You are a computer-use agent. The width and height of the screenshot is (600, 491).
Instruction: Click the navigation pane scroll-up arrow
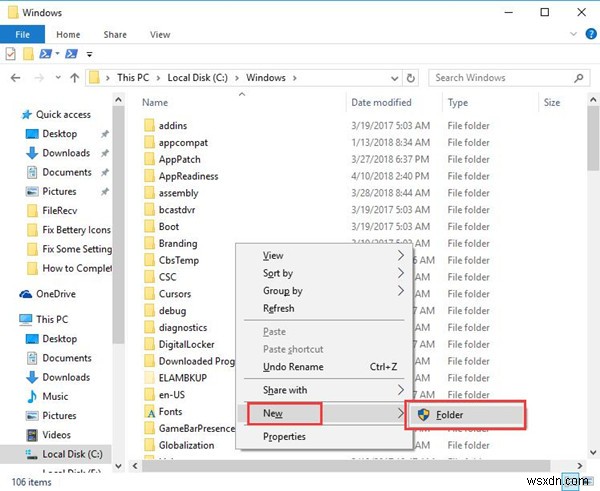click(119, 100)
